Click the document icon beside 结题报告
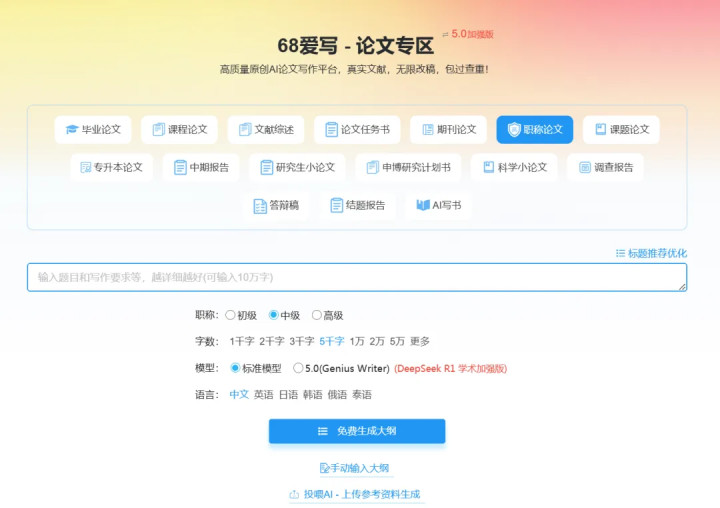 coord(337,205)
